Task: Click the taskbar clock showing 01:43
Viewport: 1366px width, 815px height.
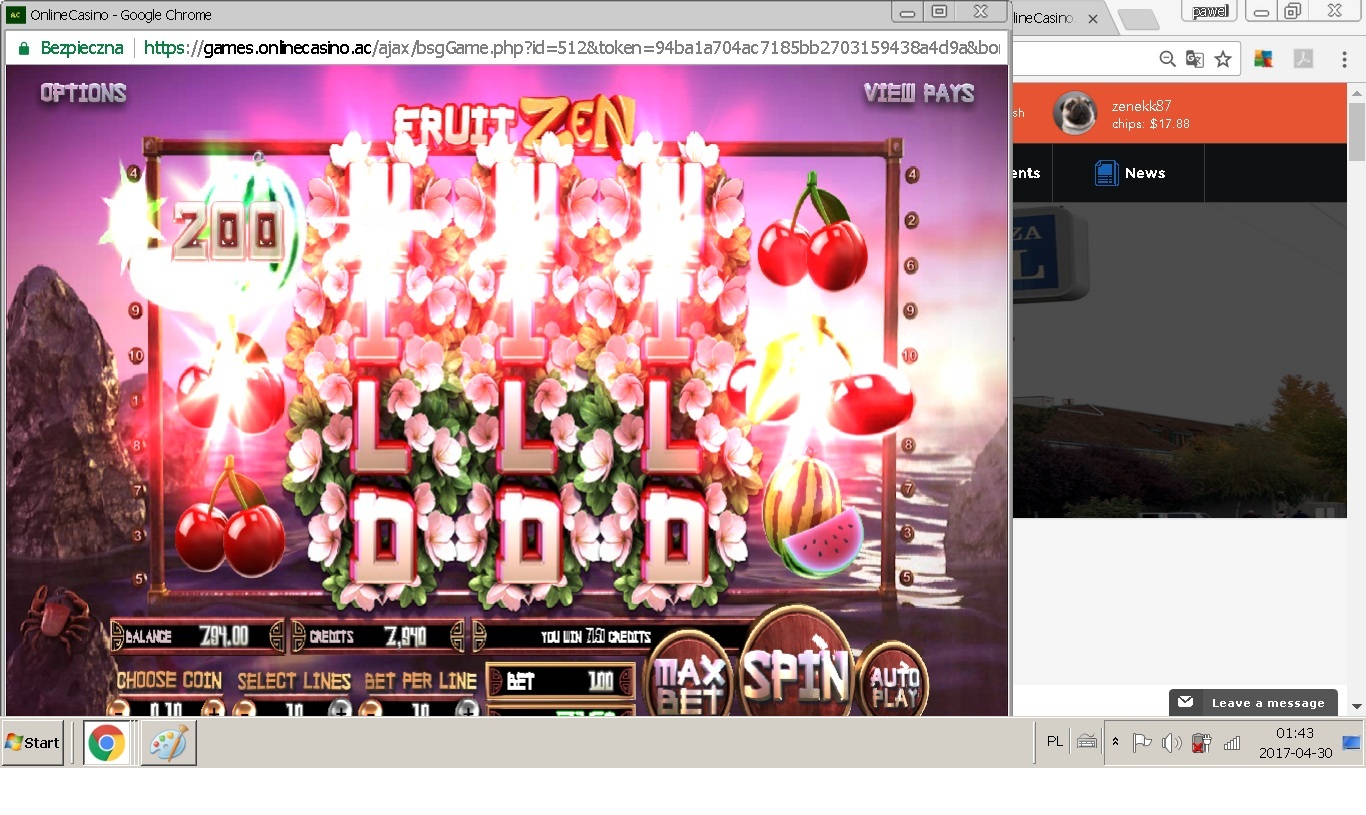Action: (1295, 743)
